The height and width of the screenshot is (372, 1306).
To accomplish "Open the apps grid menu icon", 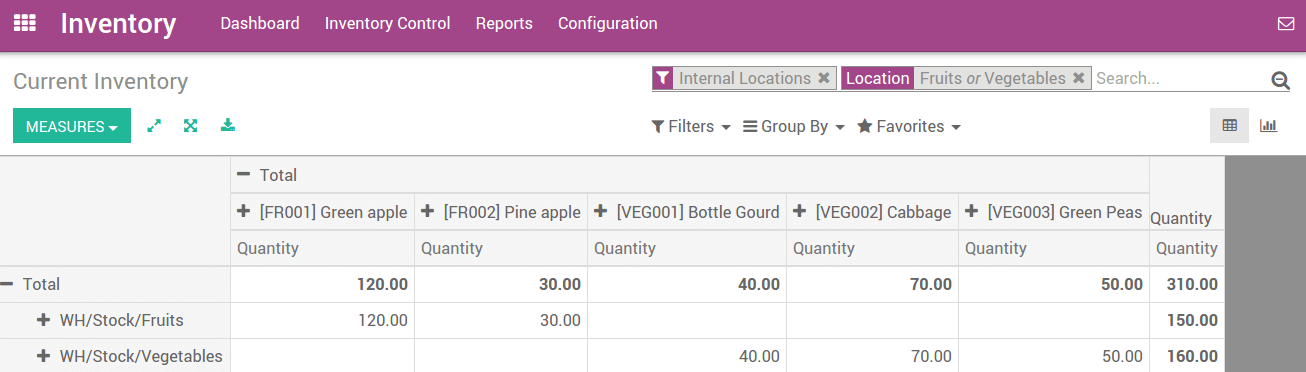I will coord(25,23).
